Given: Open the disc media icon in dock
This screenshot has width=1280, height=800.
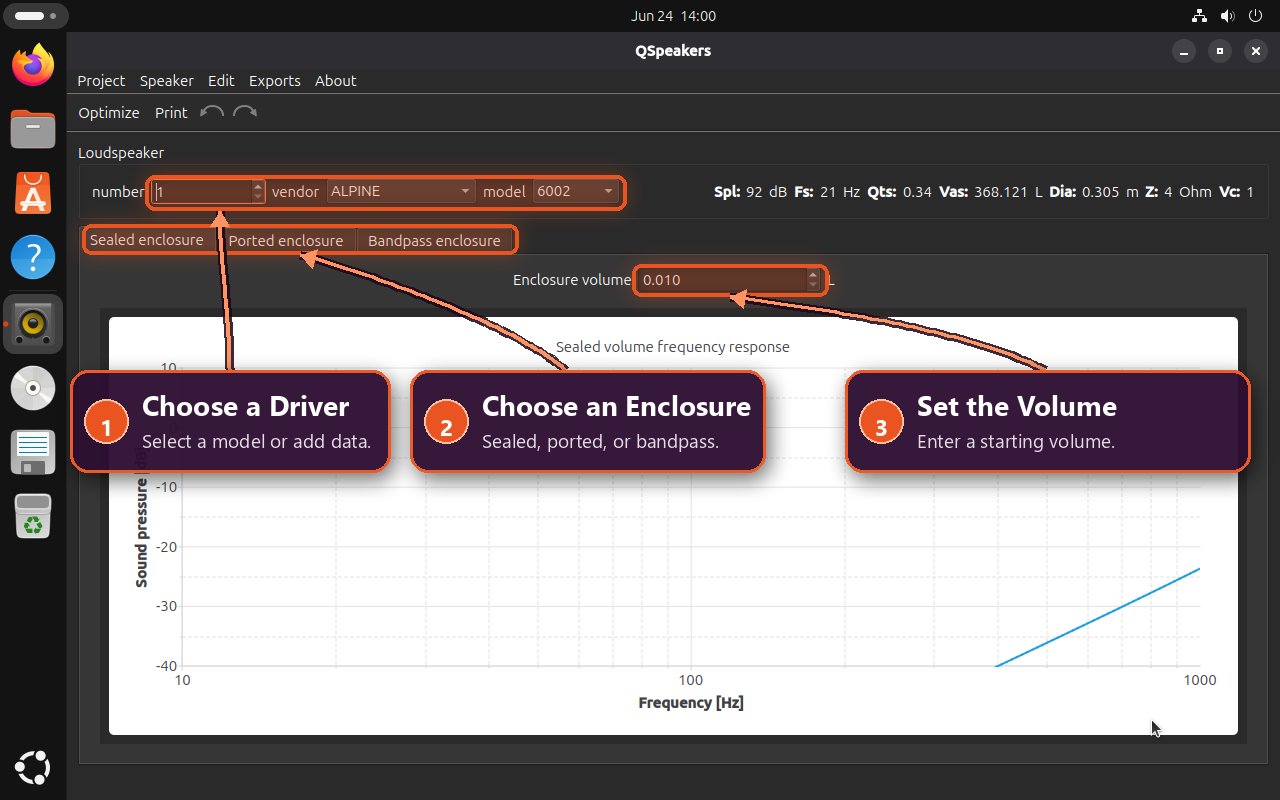Looking at the screenshot, I should tap(33, 388).
